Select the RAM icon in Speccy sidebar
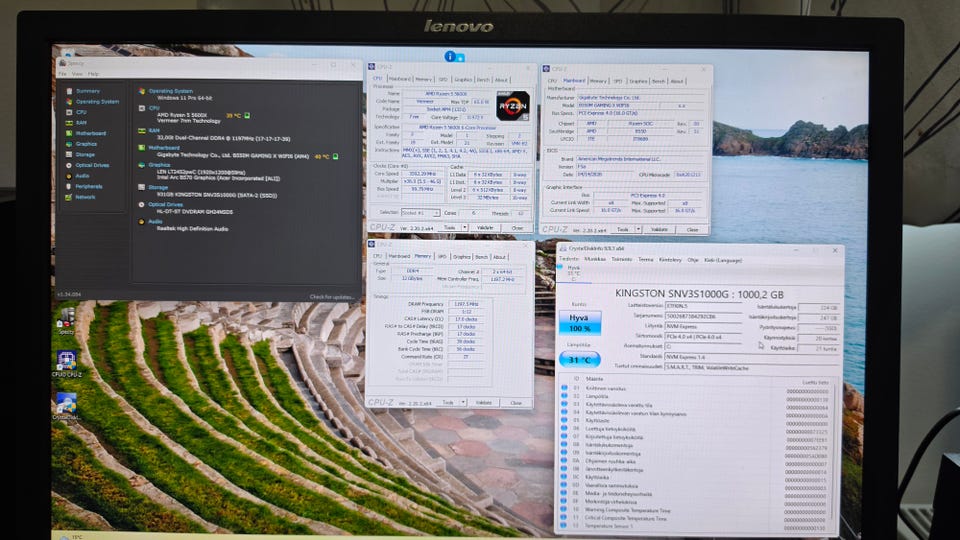The width and height of the screenshot is (960, 540). 69,122
